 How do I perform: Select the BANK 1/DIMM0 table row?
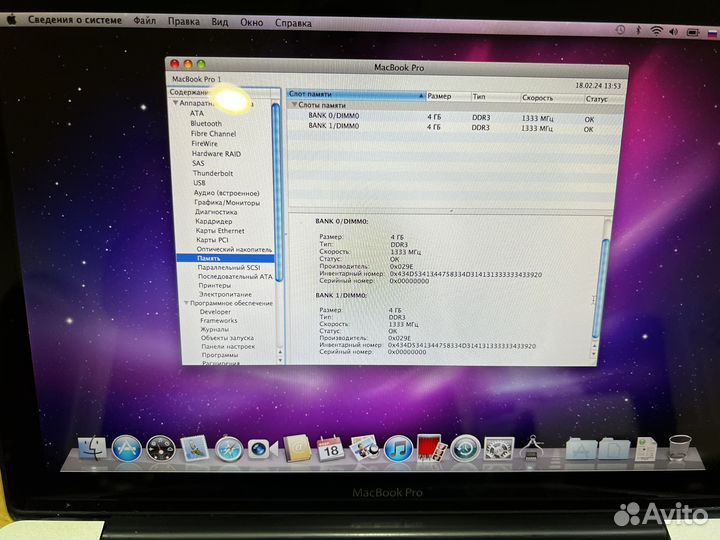click(455, 128)
